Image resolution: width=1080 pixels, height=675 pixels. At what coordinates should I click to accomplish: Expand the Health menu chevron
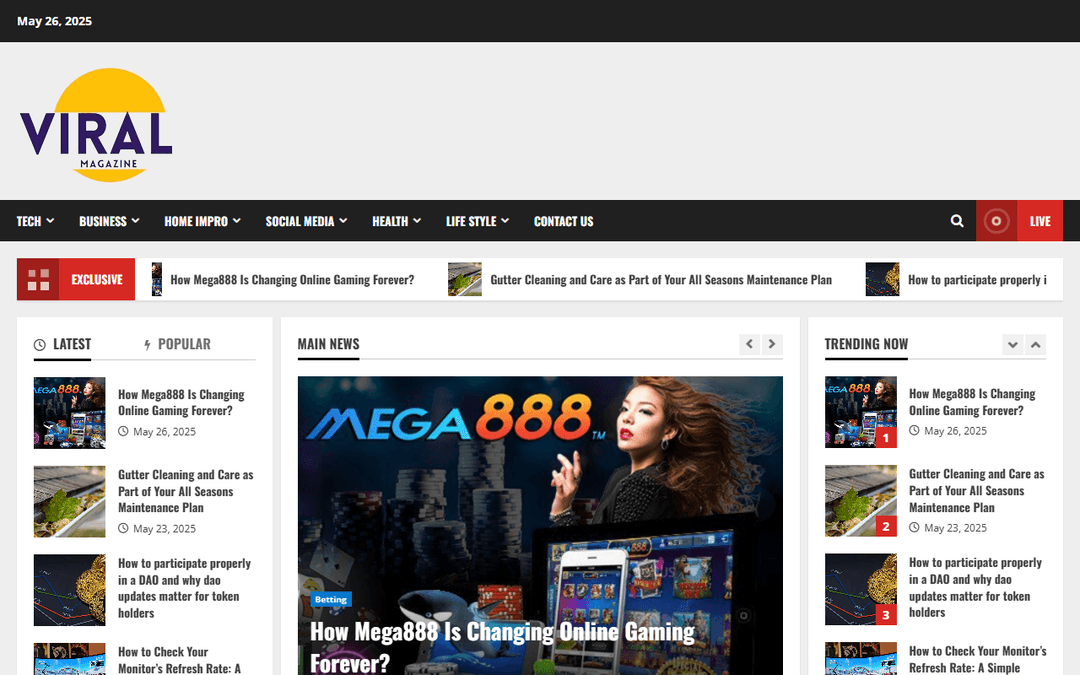point(417,220)
